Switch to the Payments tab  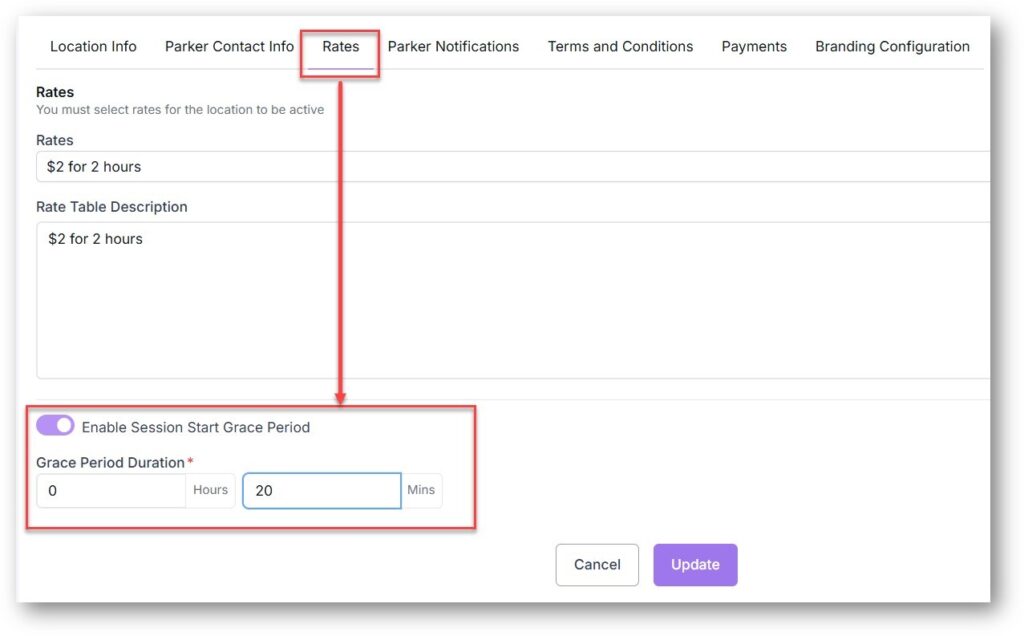point(754,46)
